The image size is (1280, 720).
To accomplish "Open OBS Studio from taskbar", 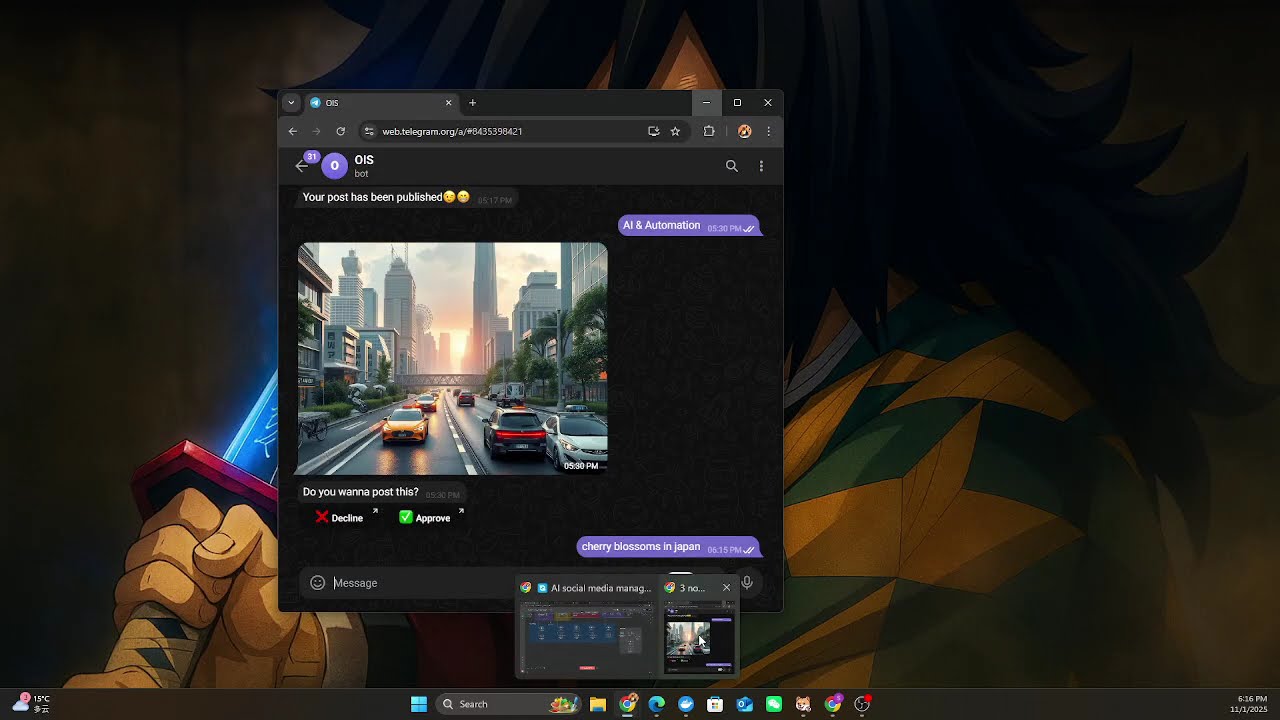I will coord(862,704).
